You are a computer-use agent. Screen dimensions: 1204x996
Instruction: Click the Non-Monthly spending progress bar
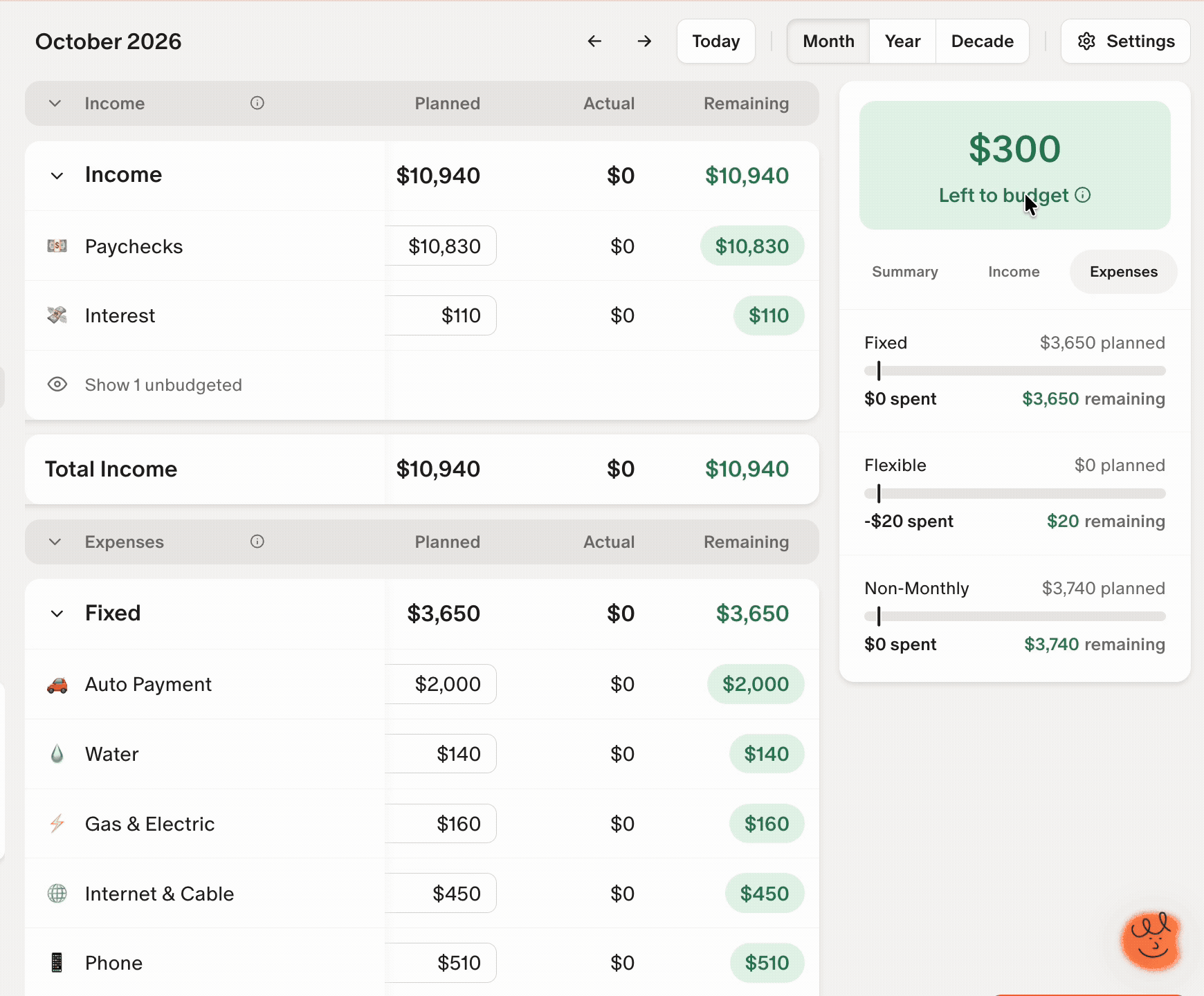click(x=1015, y=616)
